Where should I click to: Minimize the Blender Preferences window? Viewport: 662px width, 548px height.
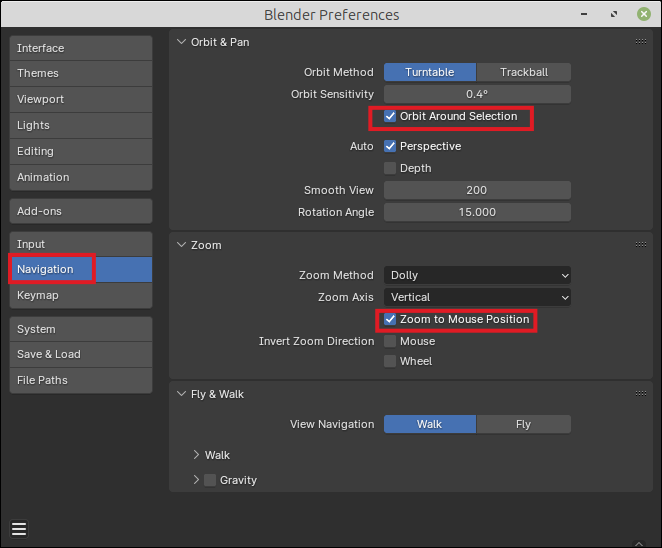coord(584,14)
